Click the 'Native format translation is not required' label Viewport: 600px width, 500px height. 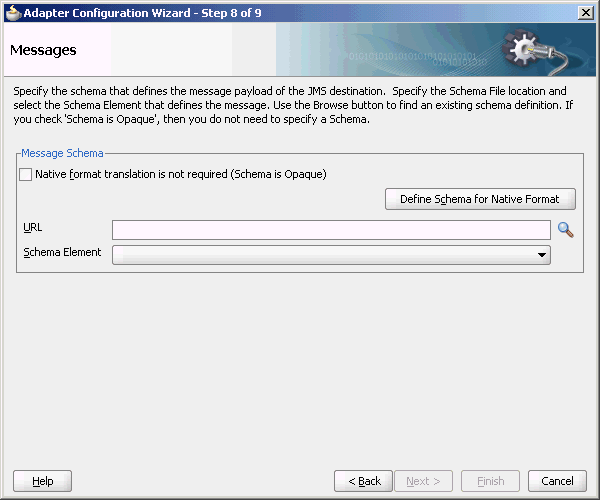tap(181, 174)
